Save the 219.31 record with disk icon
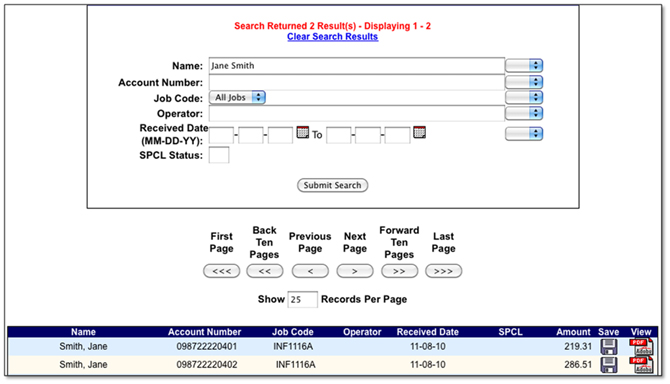The width and height of the screenshot is (670, 384). pos(608,347)
